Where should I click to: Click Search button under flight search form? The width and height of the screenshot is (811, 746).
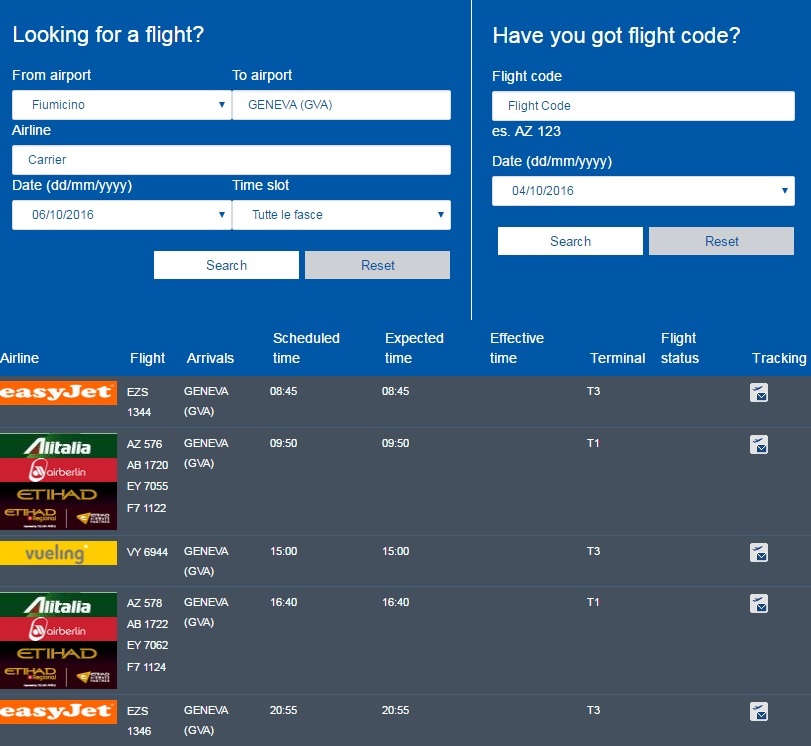(x=226, y=265)
